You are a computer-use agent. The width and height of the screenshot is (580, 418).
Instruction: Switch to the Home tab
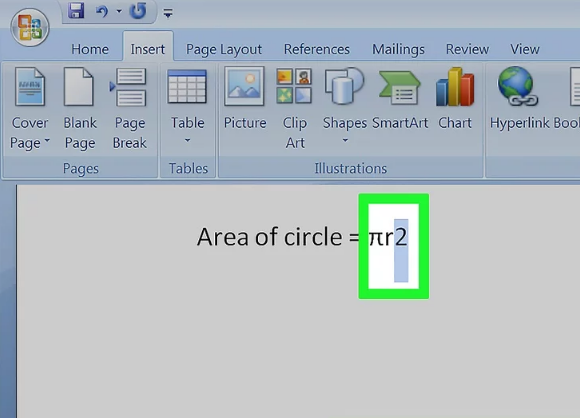click(90, 49)
